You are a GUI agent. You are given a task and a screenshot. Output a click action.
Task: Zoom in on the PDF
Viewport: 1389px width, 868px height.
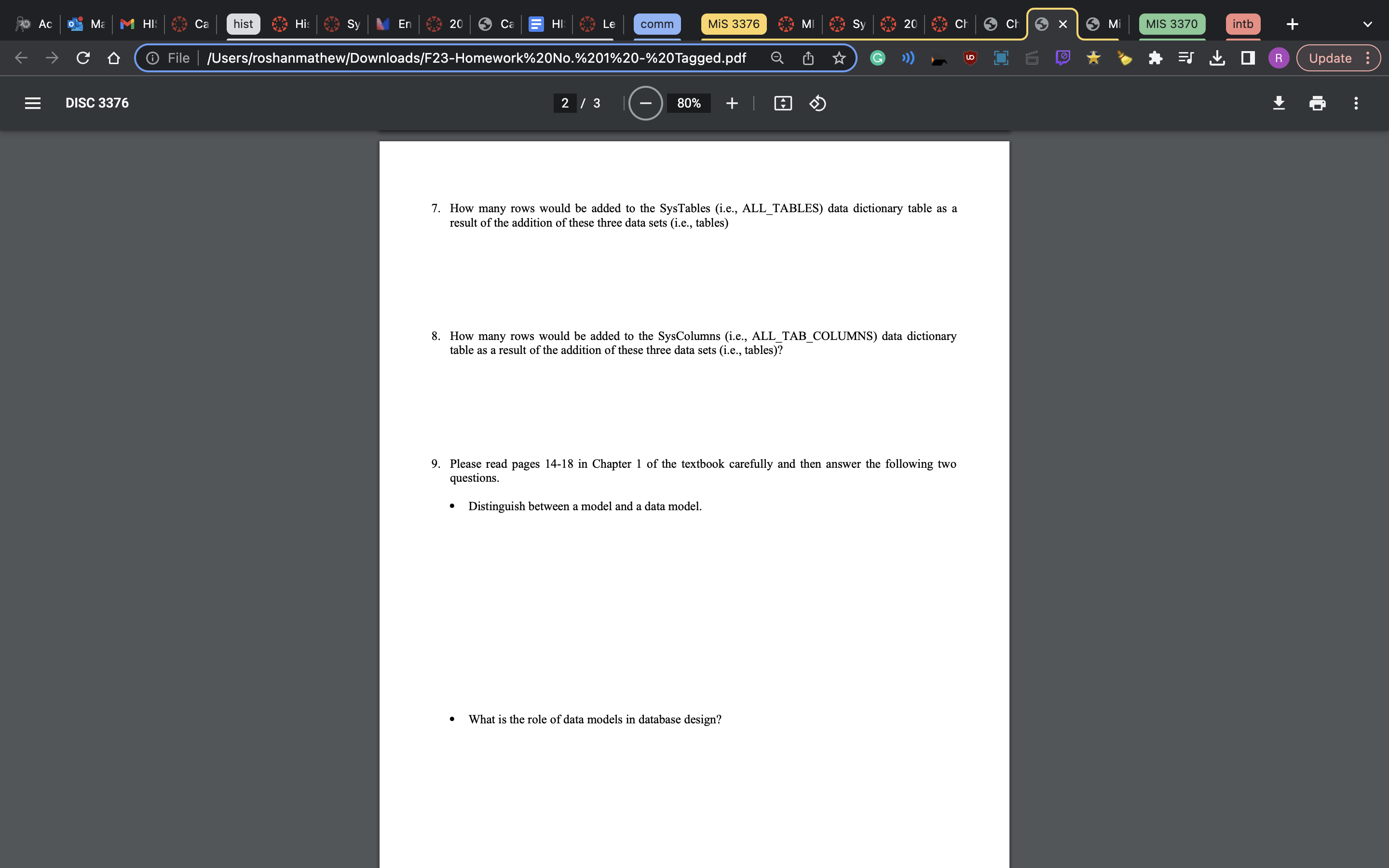[x=732, y=103]
